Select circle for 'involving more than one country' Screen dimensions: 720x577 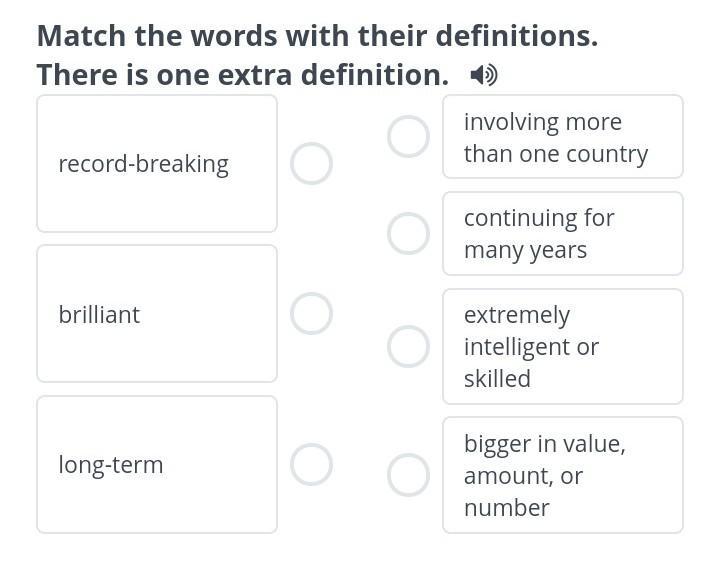[x=408, y=137]
